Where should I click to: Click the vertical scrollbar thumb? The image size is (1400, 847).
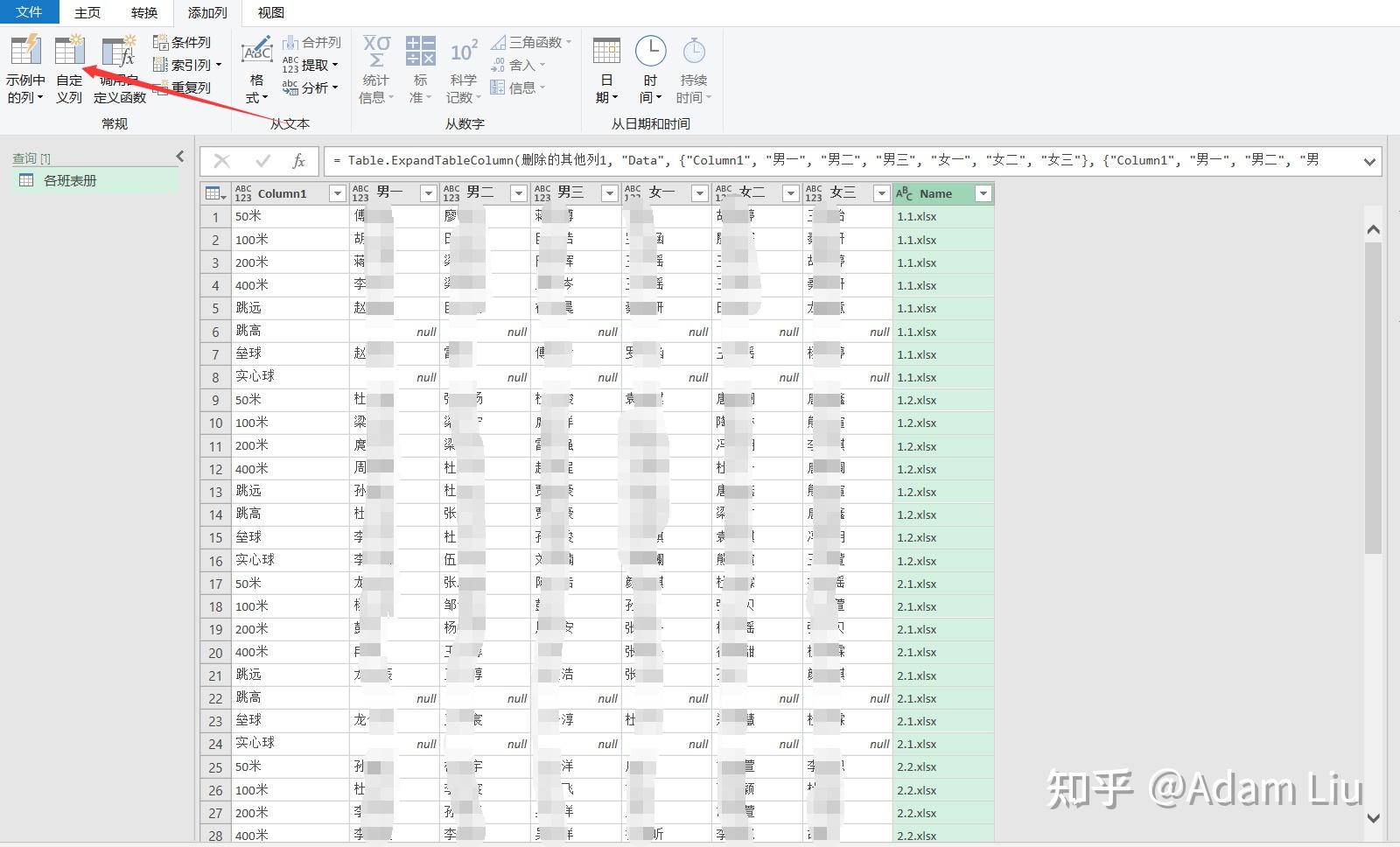[x=1373, y=398]
